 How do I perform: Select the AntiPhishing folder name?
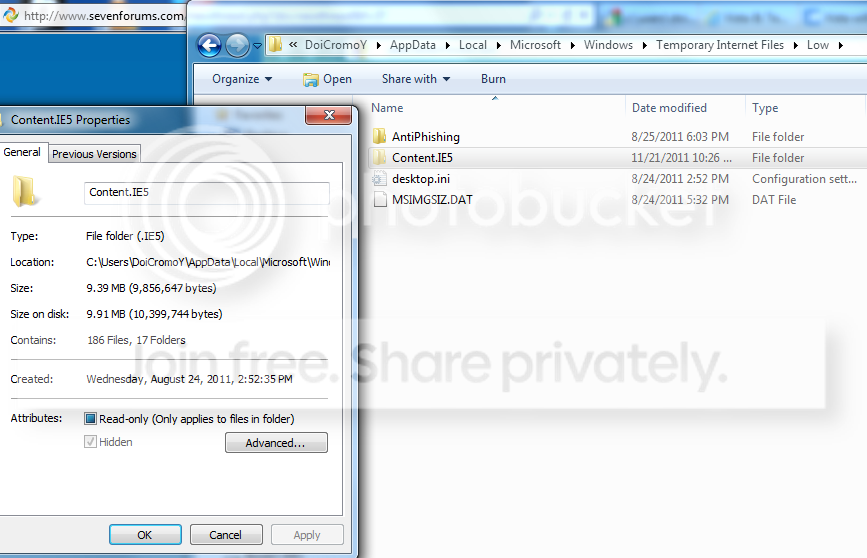click(x=426, y=137)
